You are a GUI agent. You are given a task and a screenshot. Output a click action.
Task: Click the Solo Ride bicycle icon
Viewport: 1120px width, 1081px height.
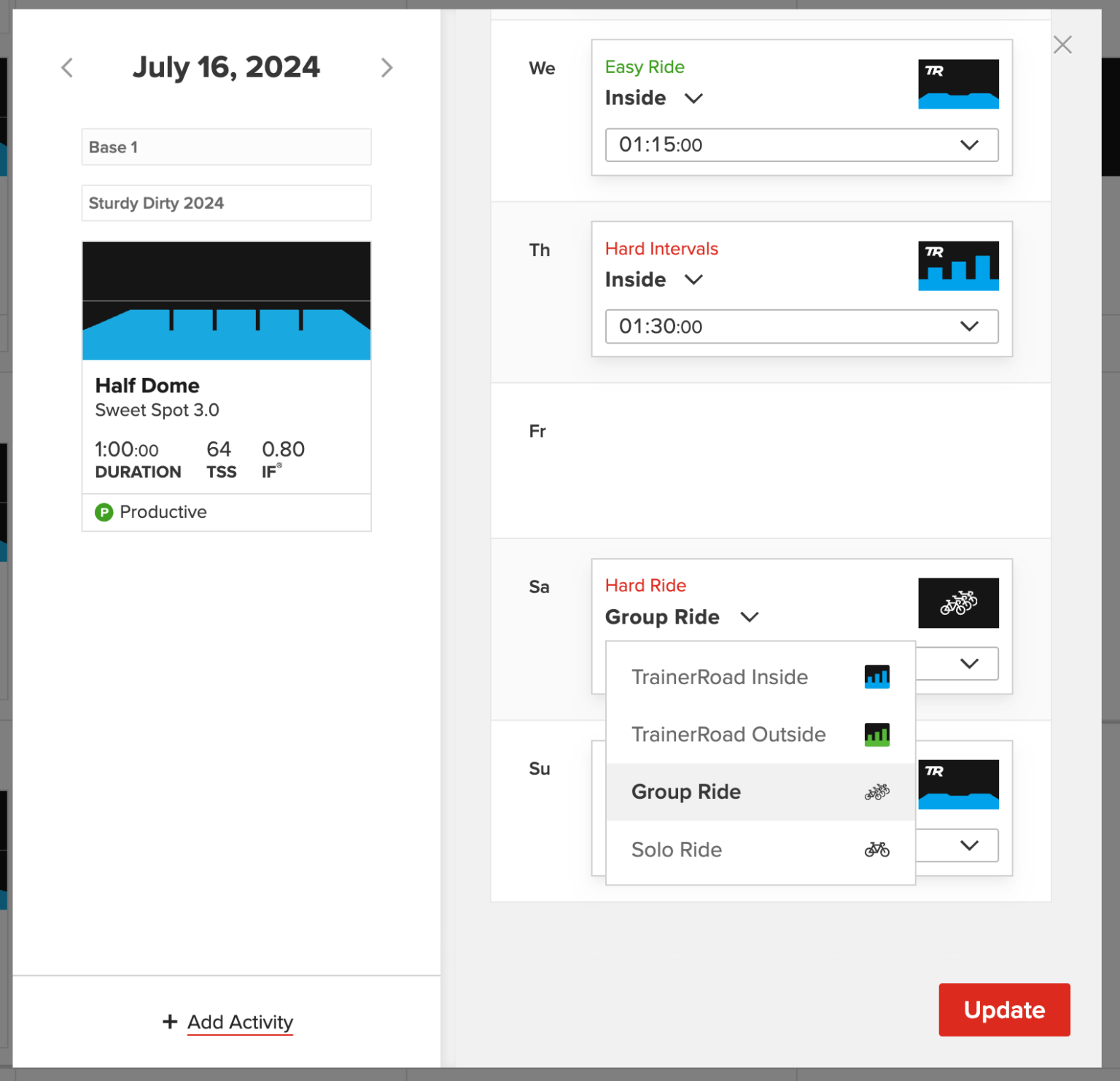point(876,850)
